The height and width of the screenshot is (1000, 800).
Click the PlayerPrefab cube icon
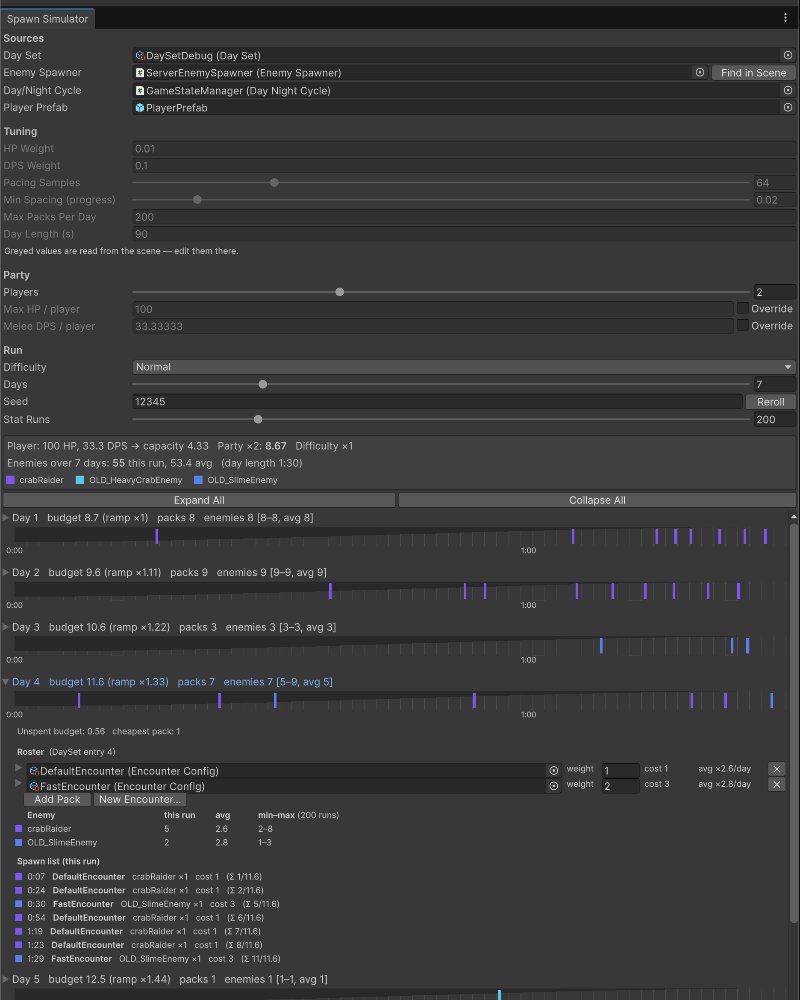click(140, 108)
